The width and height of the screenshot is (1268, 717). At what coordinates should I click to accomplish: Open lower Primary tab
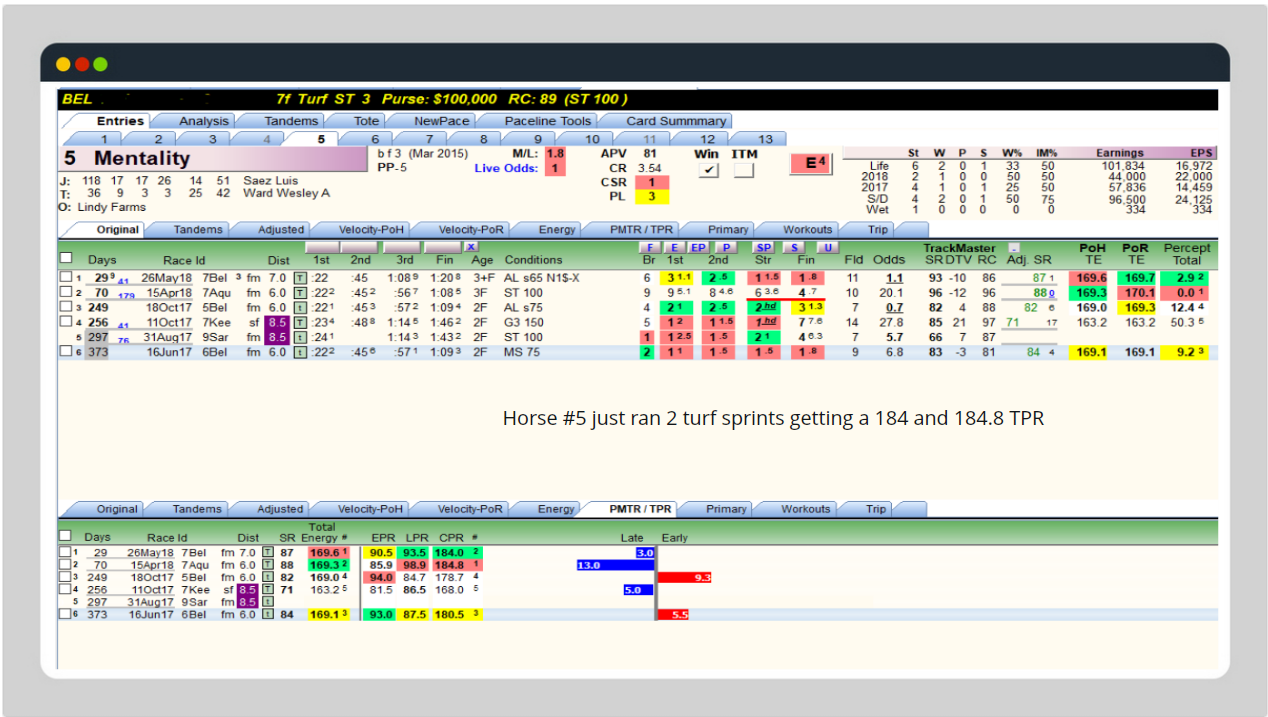pyautogui.click(x=726, y=509)
